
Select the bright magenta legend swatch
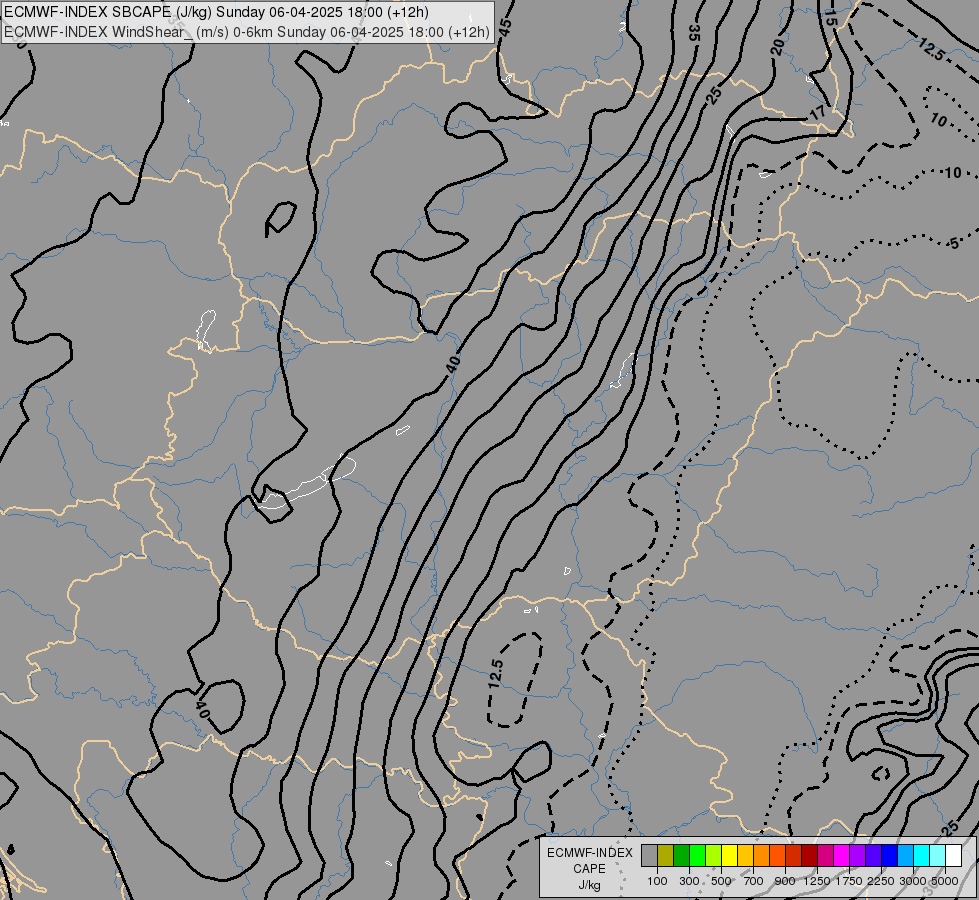click(842, 856)
